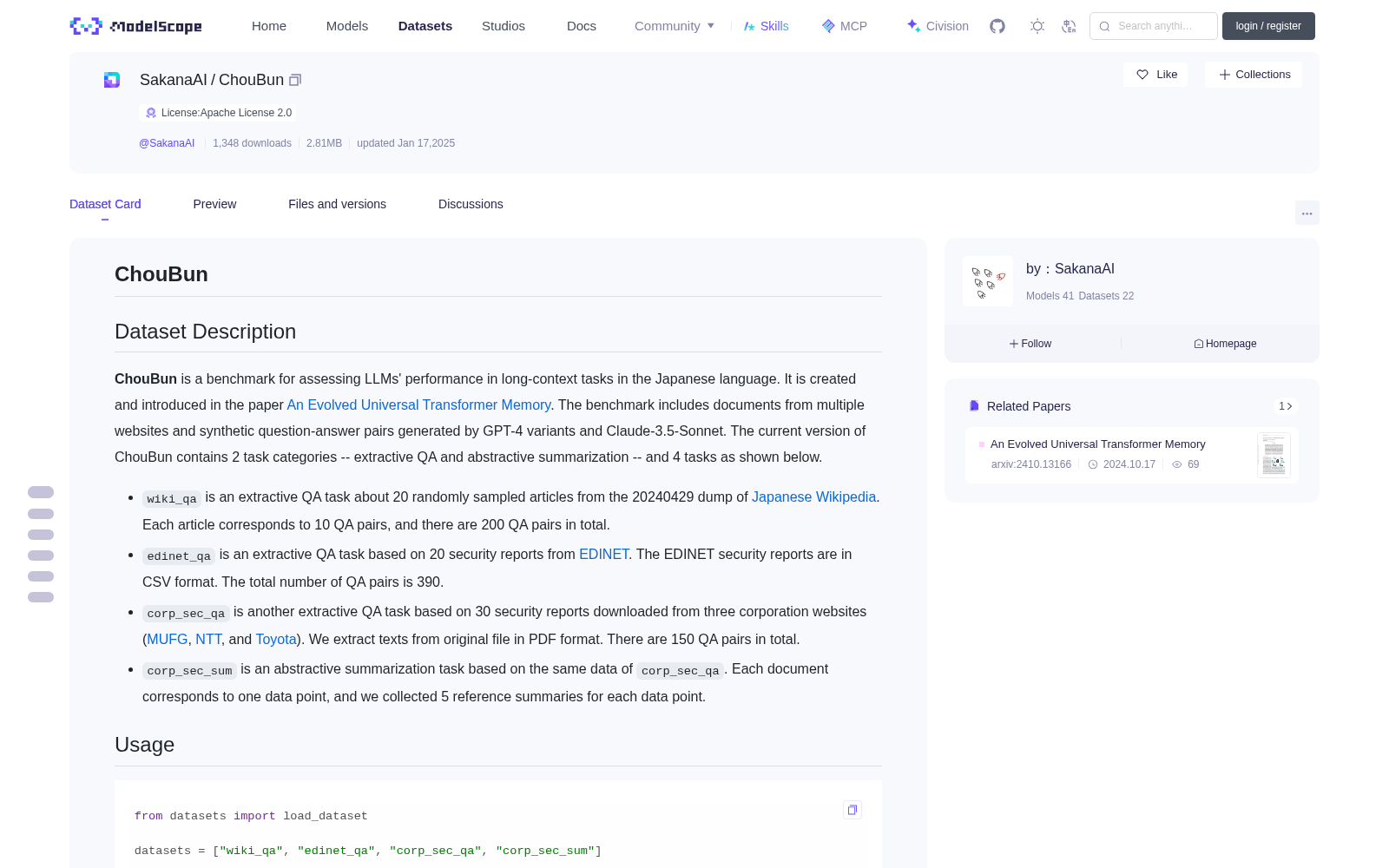The width and height of the screenshot is (1389, 868).
Task: Open the paper preview thumbnail
Action: [x=1274, y=455]
